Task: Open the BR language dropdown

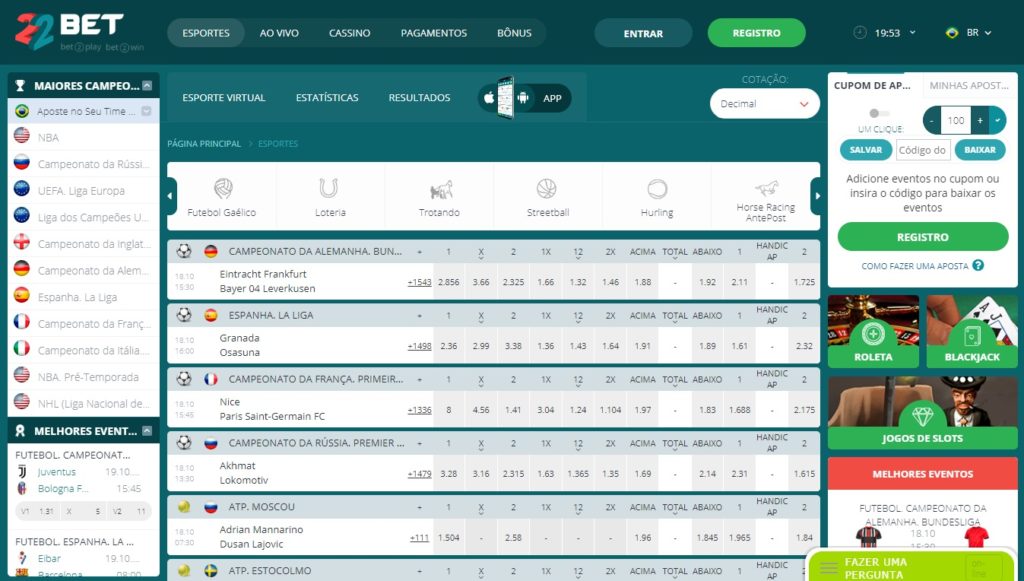Action: 979,33
